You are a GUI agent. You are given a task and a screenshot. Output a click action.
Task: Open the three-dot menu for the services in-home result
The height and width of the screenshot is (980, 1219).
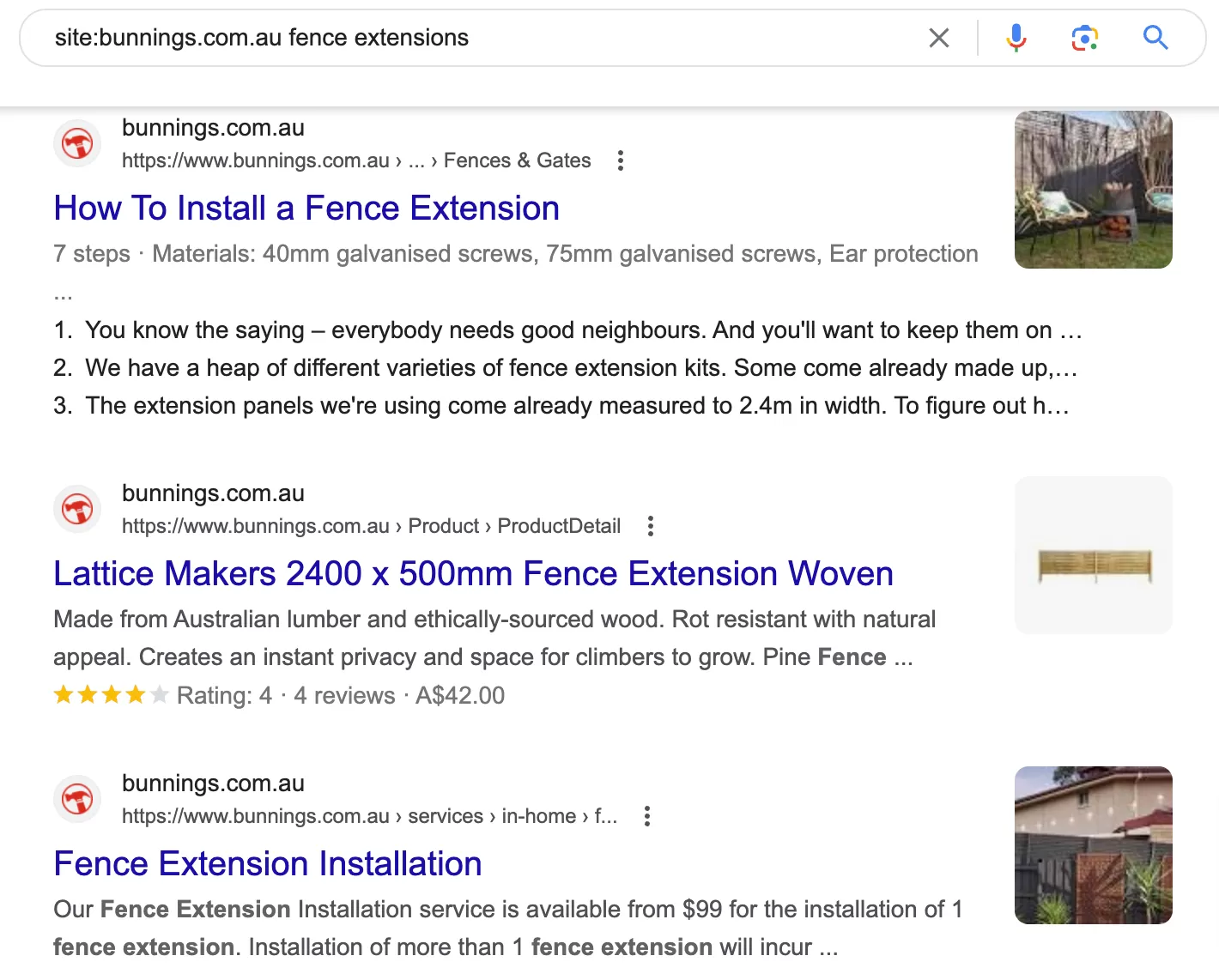pyautogui.click(x=647, y=816)
